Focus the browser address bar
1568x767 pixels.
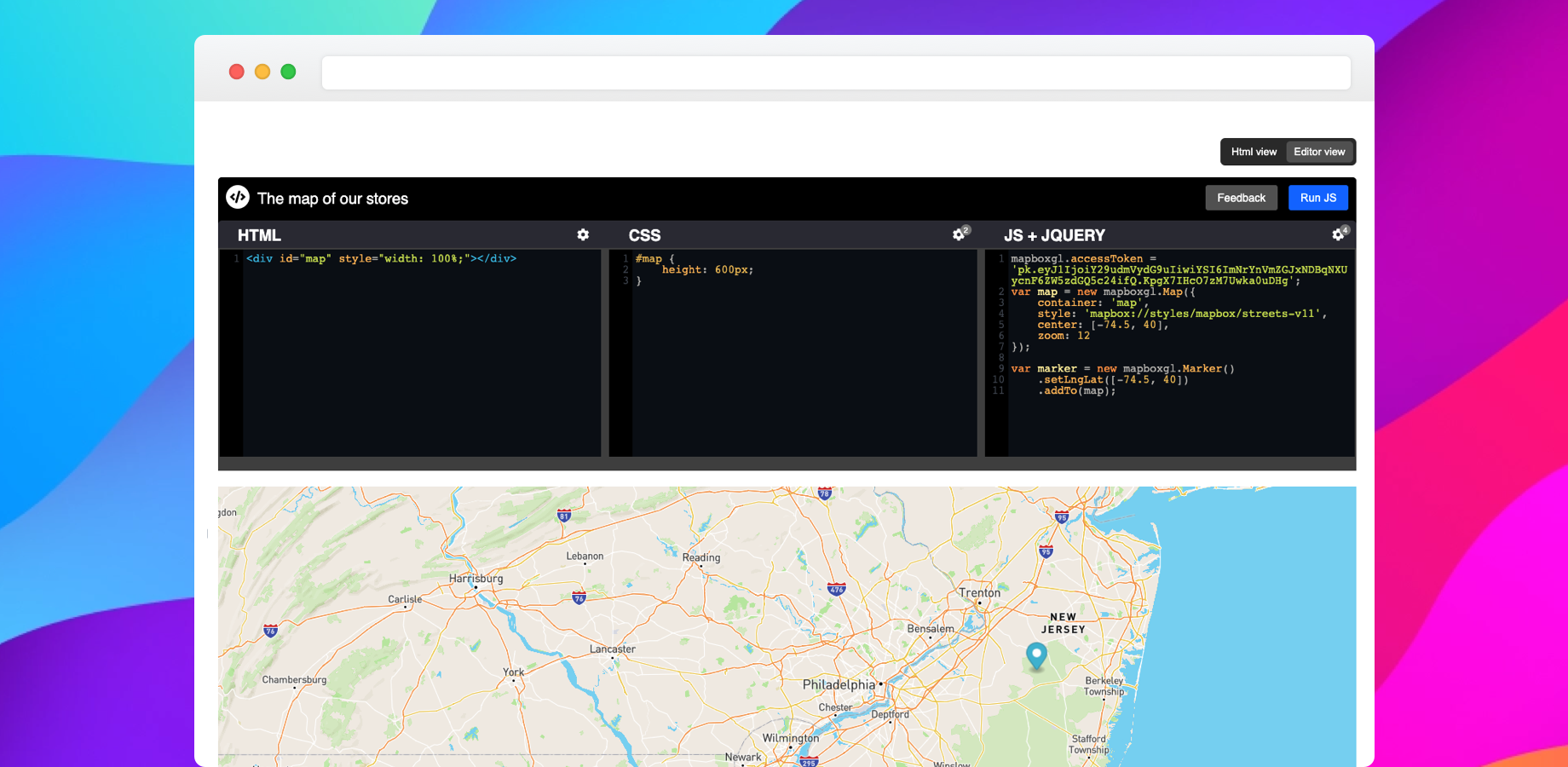(x=835, y=72)
